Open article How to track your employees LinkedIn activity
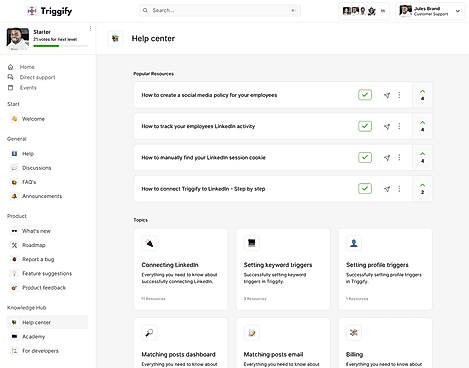The height and width of the screenshot is (368, 469). (x=198, y=126)
